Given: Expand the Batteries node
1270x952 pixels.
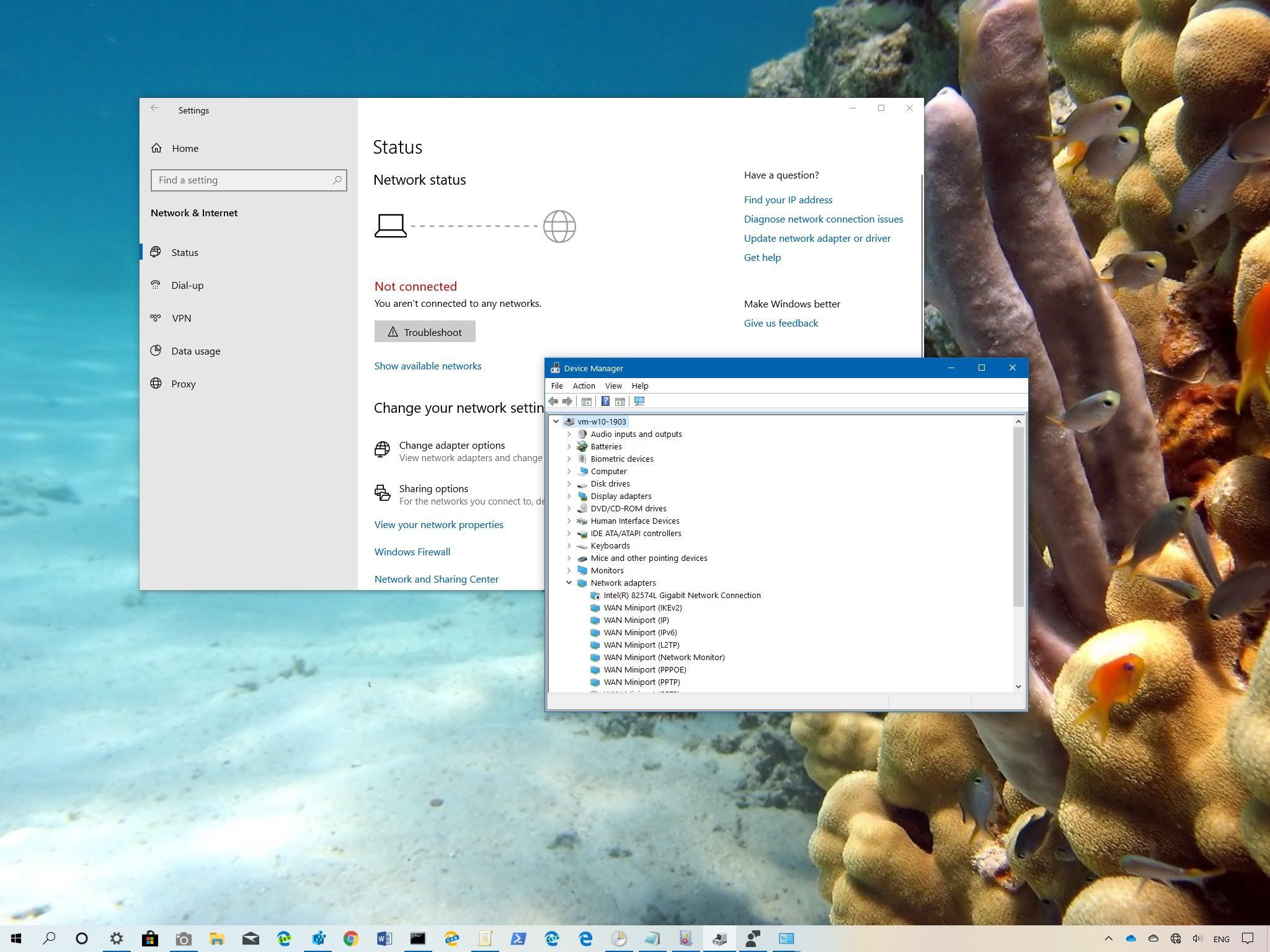Looking at the screenshot, I should pyautogui.click(x=569, y=446).
